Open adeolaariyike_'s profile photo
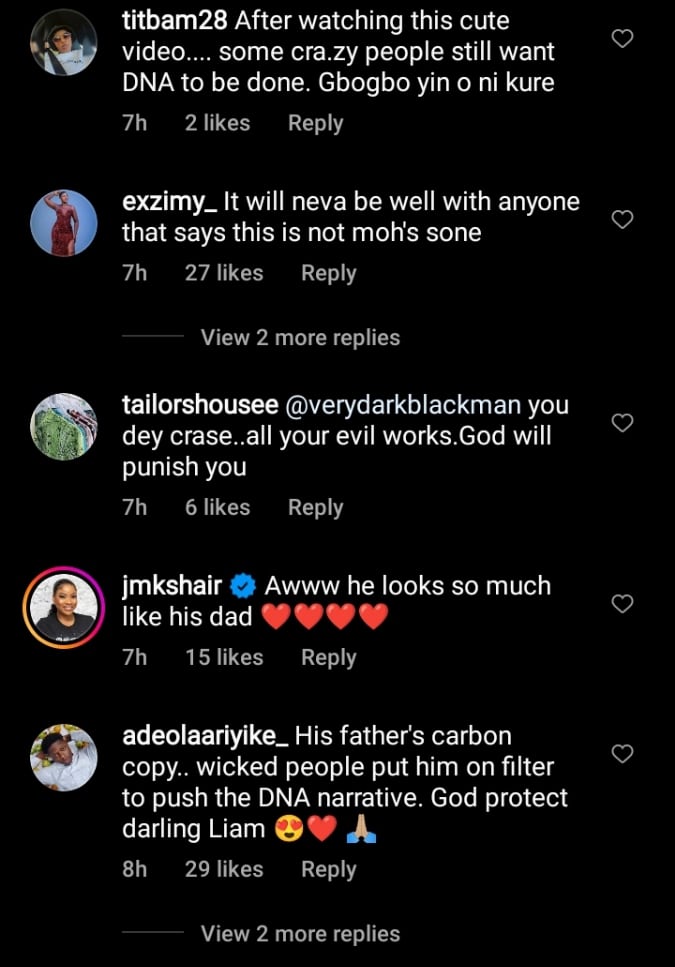The height and width of the screenshot is (967, 675). 64,758
